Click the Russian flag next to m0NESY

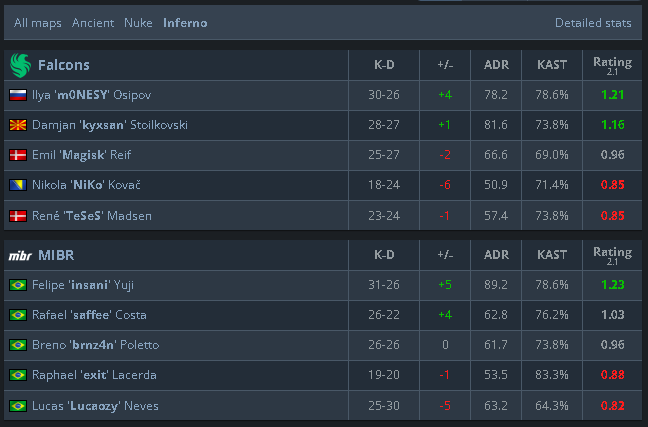(x=18, y=95)
